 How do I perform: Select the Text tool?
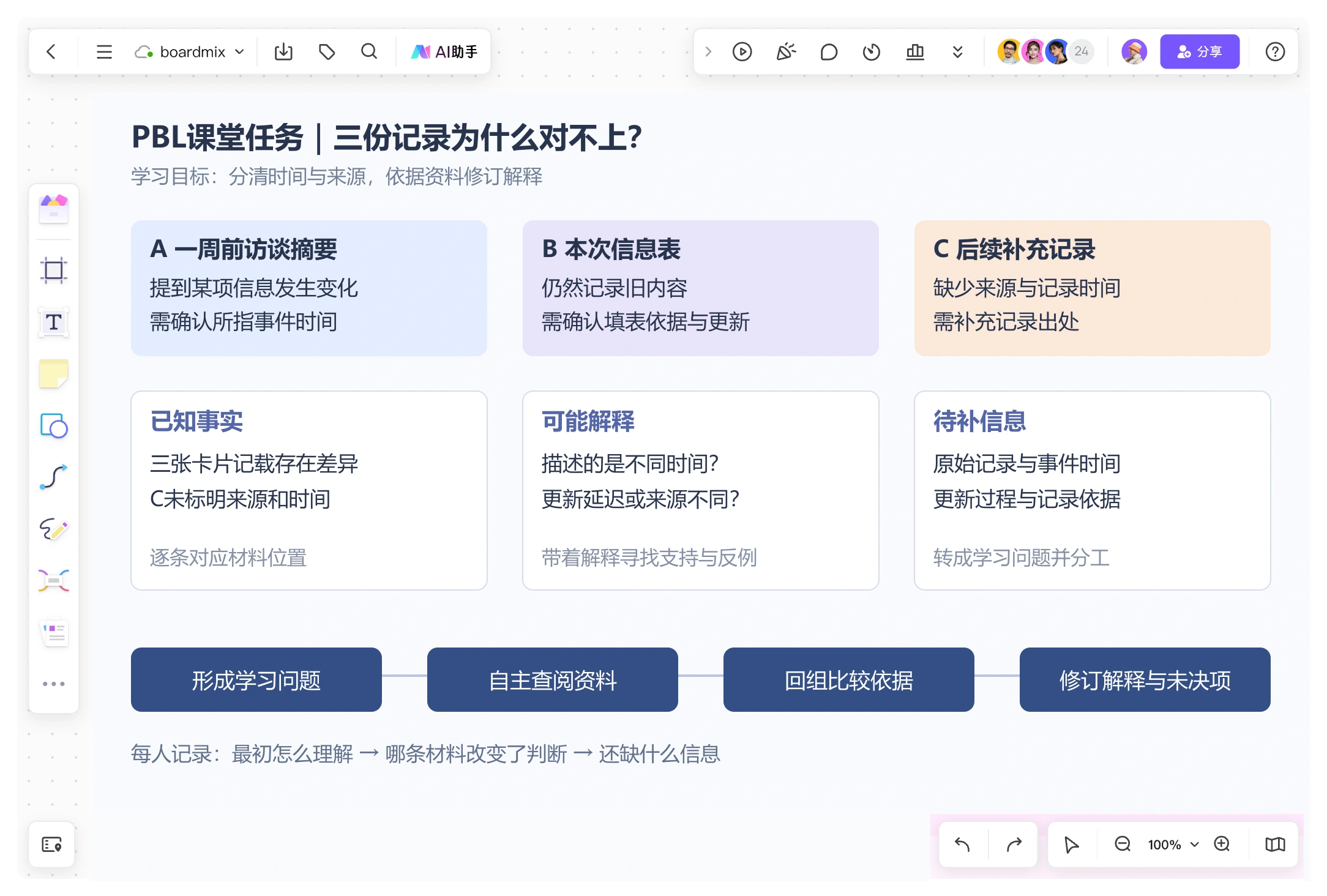point(54,322)
